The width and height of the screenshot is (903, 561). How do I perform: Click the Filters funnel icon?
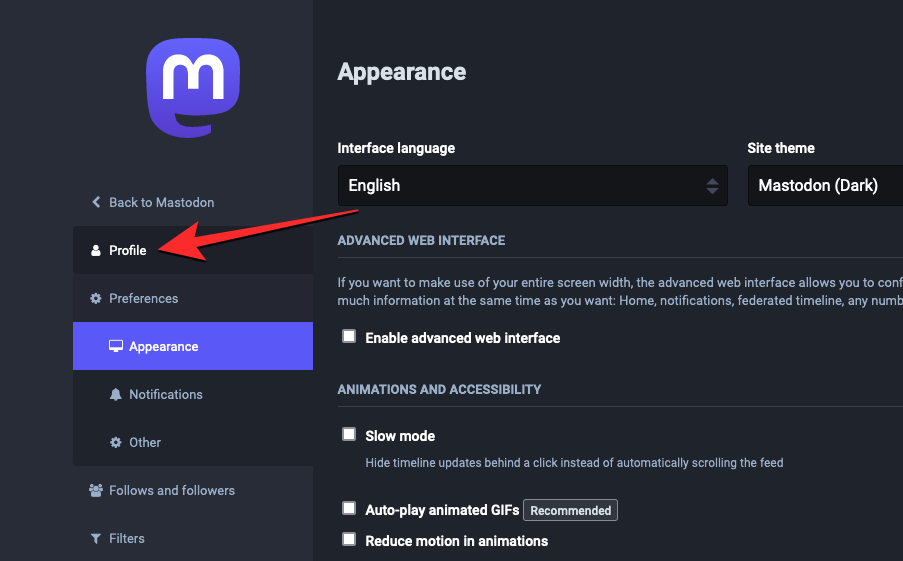point(96,539)
